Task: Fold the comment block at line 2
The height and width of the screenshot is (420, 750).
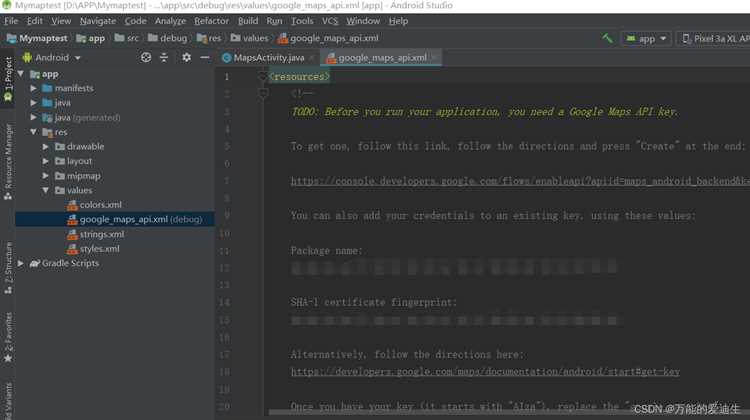Action: 263,94
